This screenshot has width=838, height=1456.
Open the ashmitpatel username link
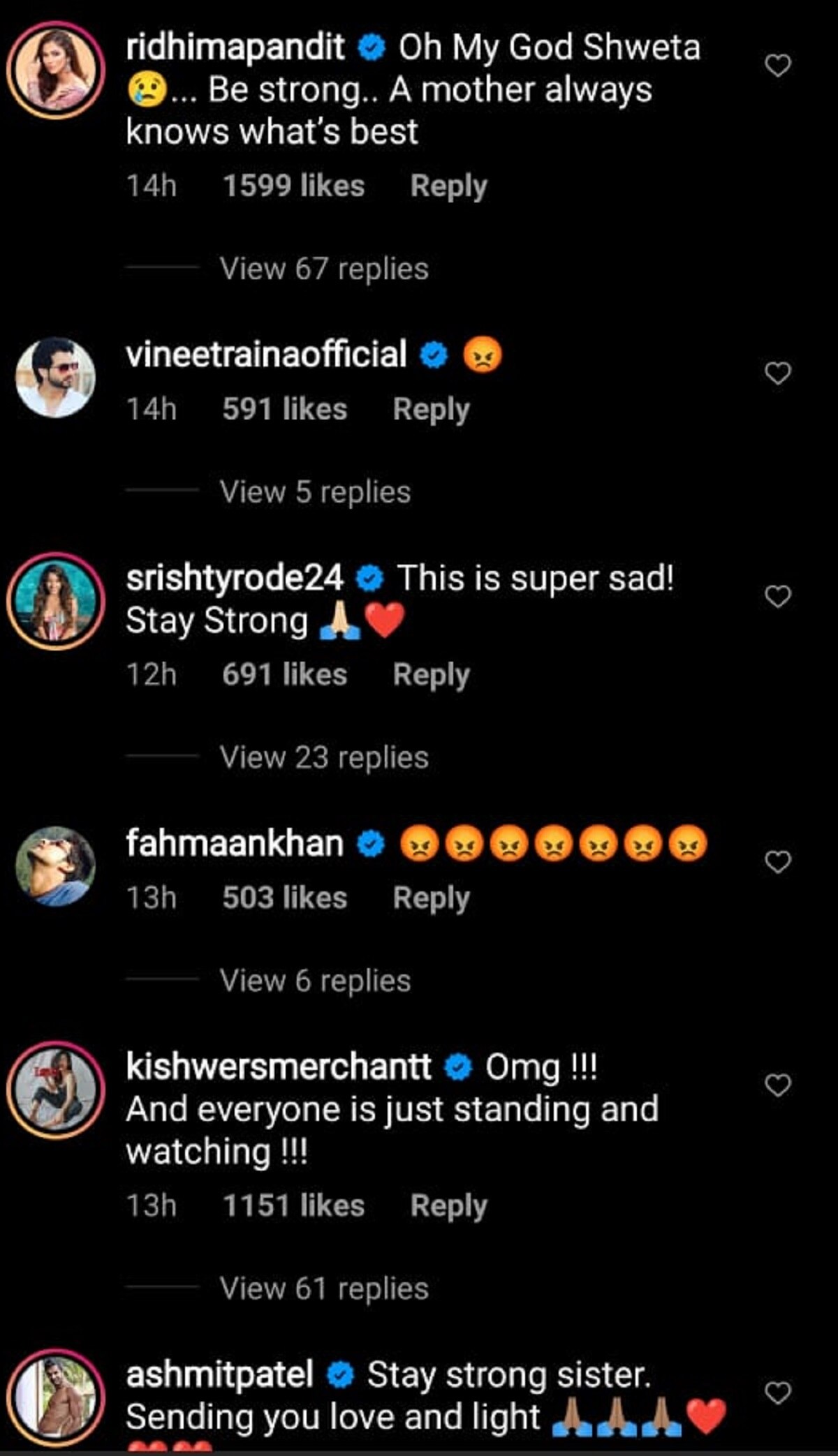coord(219,1375)
